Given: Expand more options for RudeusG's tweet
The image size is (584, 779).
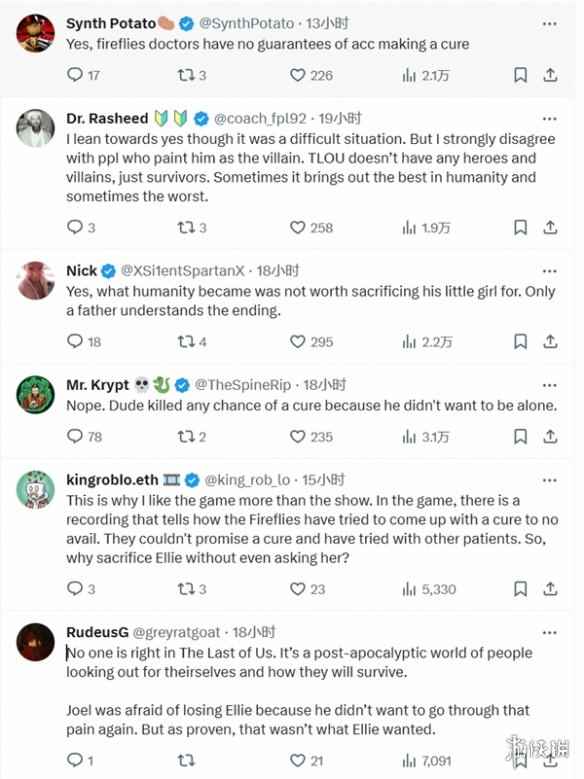Looking at the screenshot, I should pyautogui.click(x=549, y=633).
